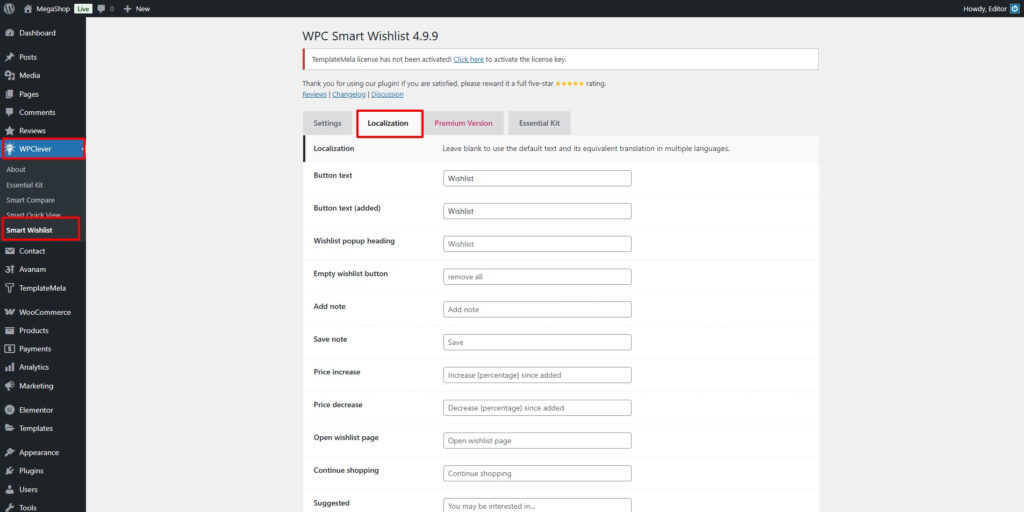The height and width of the screenshot is (512, 1024).
Task: Click the Elementor icon in sidebar
Action: pyautogui.click(x=10, y=410)
